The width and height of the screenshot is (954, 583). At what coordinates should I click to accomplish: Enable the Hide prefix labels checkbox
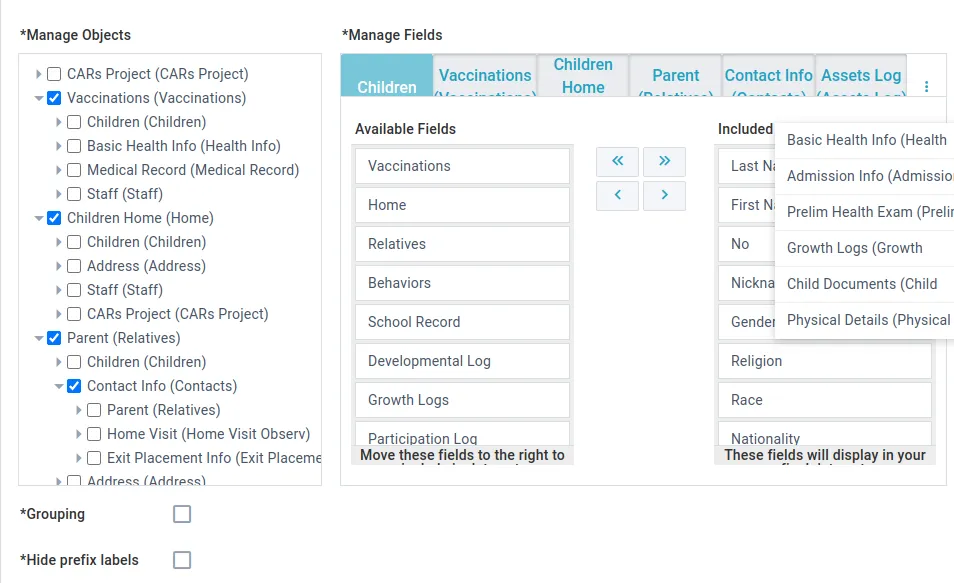tap(182, 560)
